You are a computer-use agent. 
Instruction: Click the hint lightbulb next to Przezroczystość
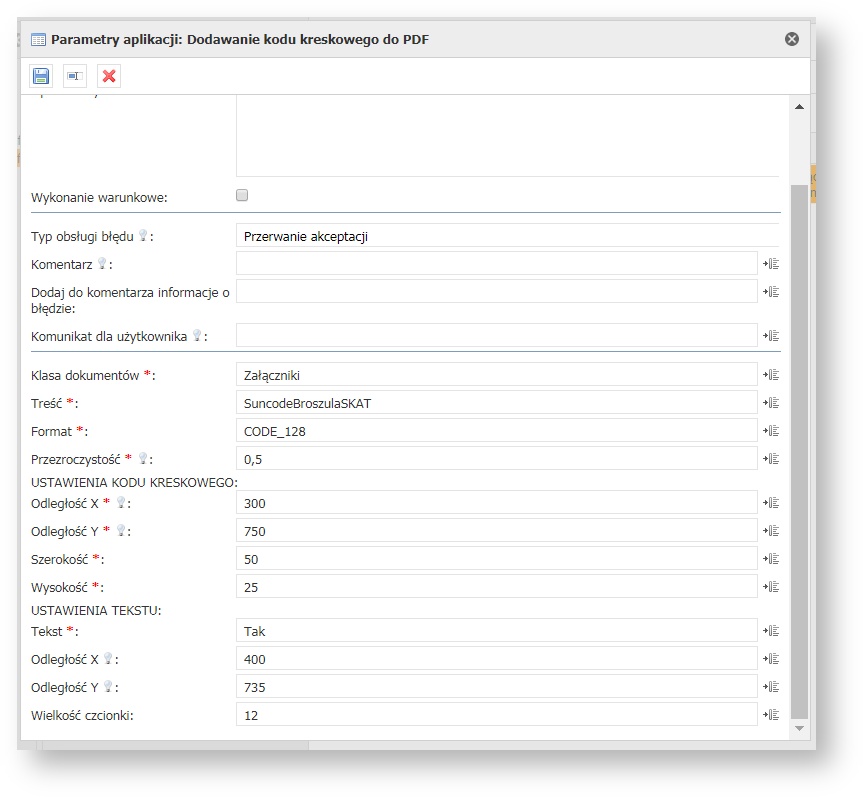click(143, 459)
